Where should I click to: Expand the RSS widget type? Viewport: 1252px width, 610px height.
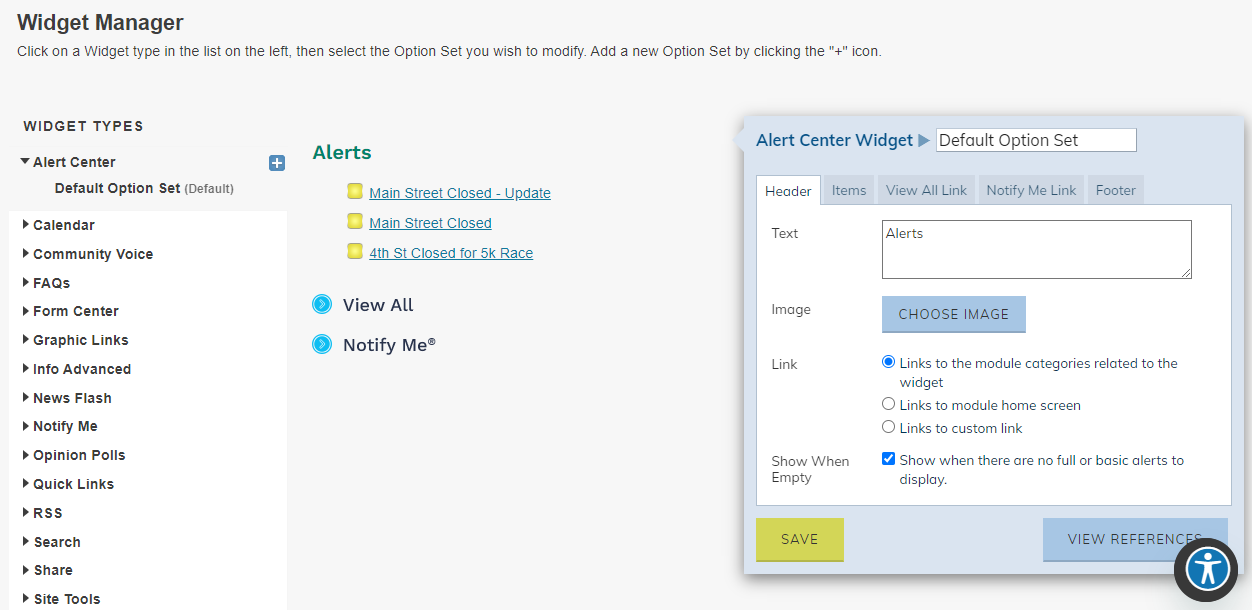pos(26,513)
